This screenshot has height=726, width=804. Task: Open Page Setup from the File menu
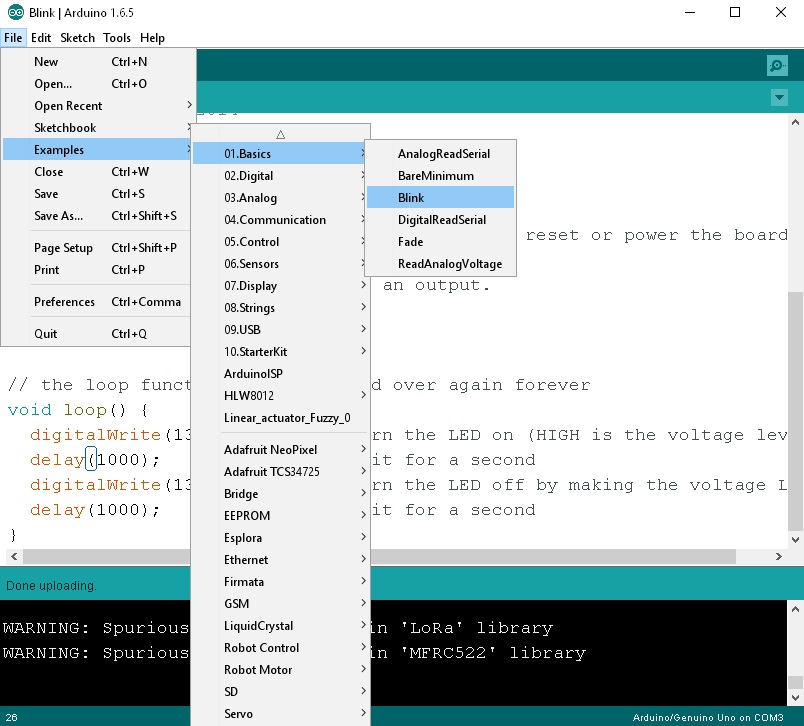click(96, 248)
